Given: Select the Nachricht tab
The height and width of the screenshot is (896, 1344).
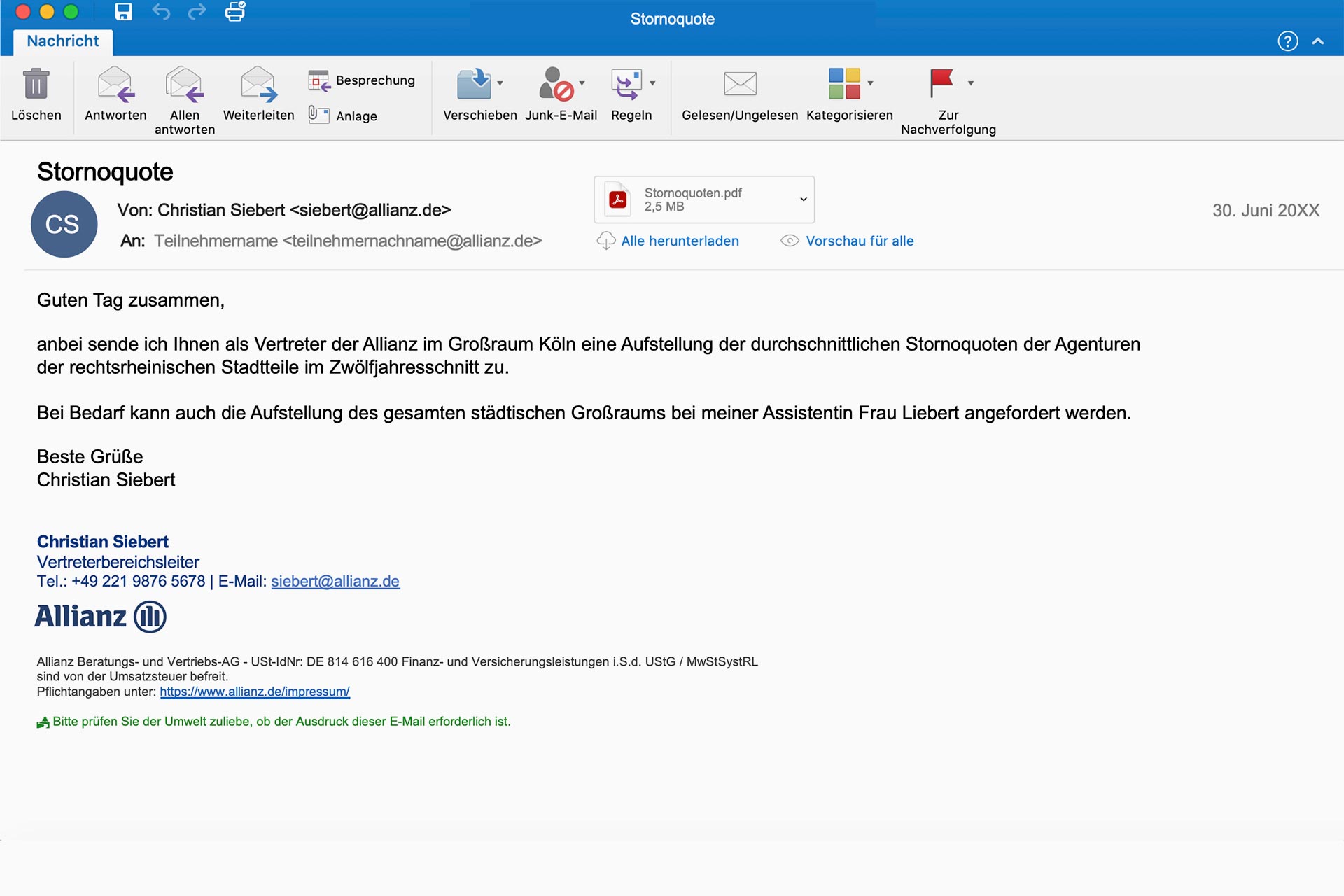Looking at the screenshot, I should coord(63,41).
